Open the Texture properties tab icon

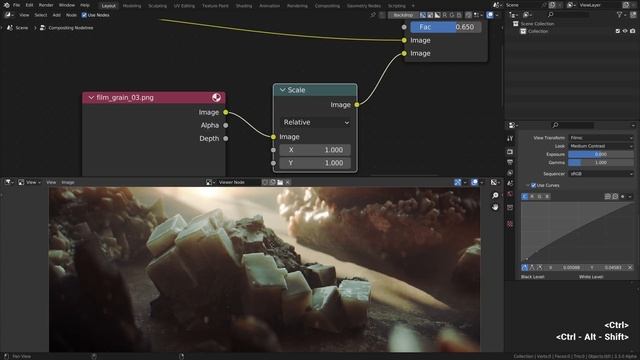coord(510,224)
